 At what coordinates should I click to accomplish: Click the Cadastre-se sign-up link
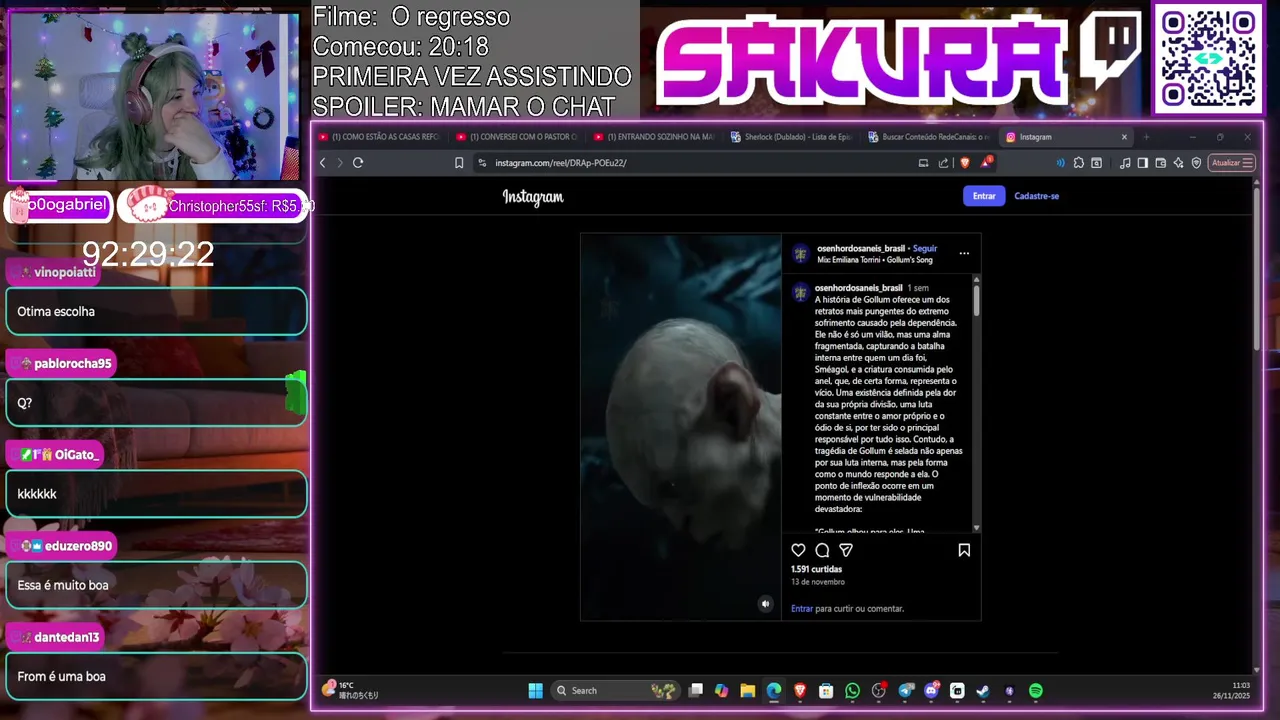coord(1036,196)
